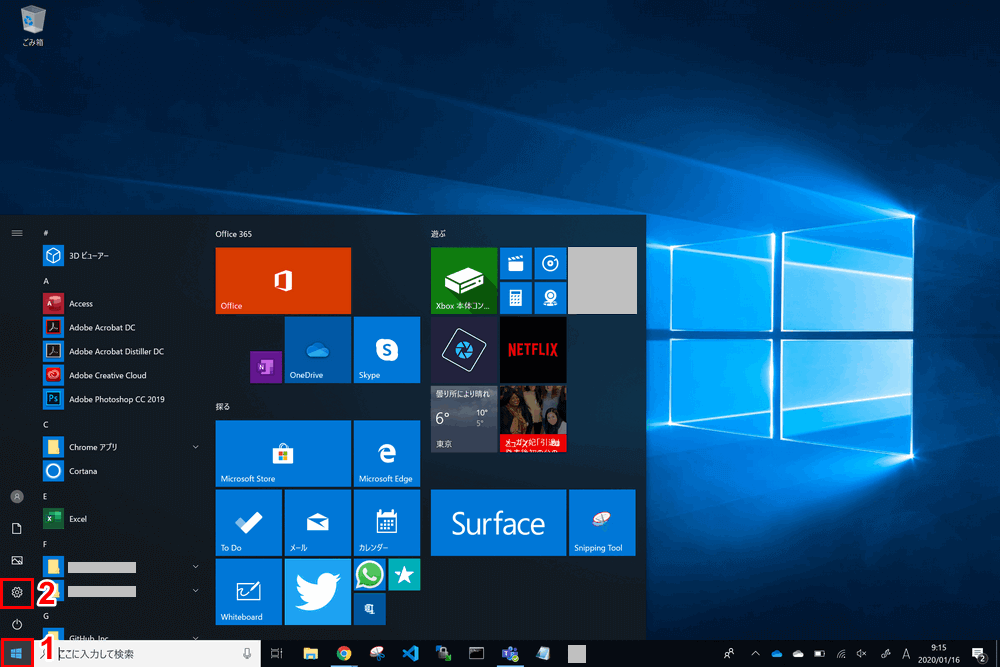This screenshot has height=667, width=1000.
Task: Open the Action Center notifications icon
Action: coord(979,654)
